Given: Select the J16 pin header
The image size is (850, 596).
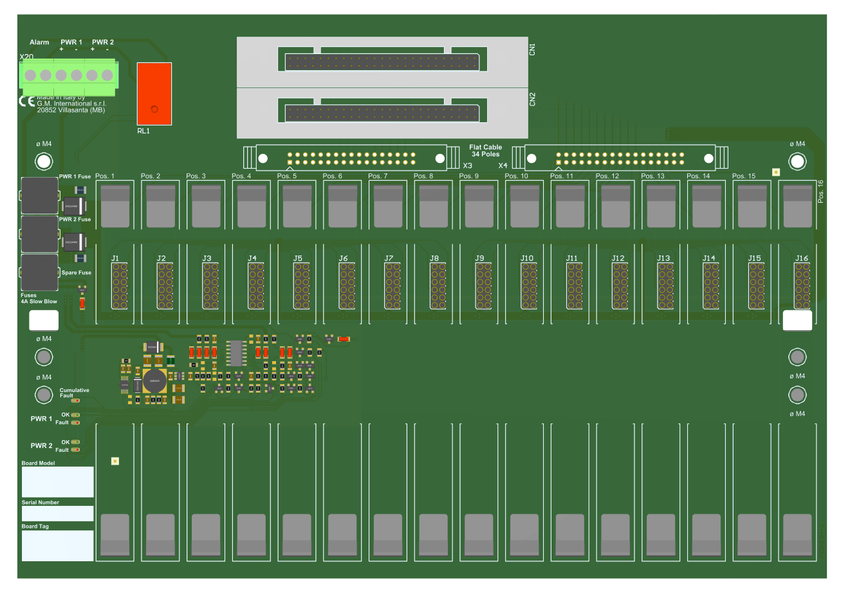Looking at the screenshot, I should coord(802,285).
